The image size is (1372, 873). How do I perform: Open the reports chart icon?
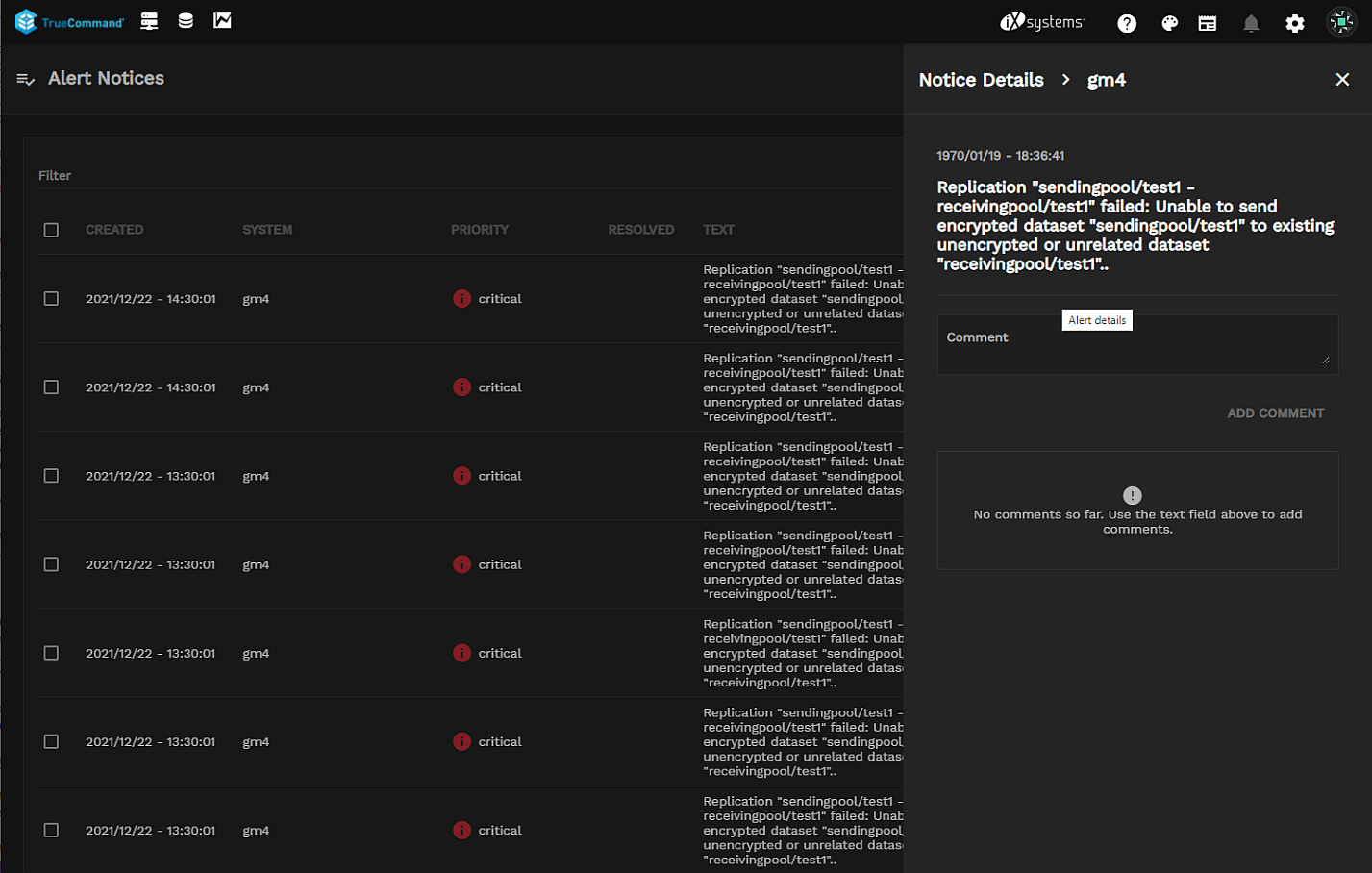point(222,21)
